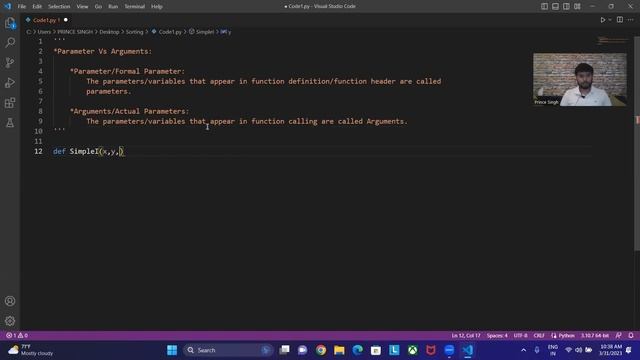Open the Source Control view
The height and width of the screenshot is (360, 640).
coord(10,62)
